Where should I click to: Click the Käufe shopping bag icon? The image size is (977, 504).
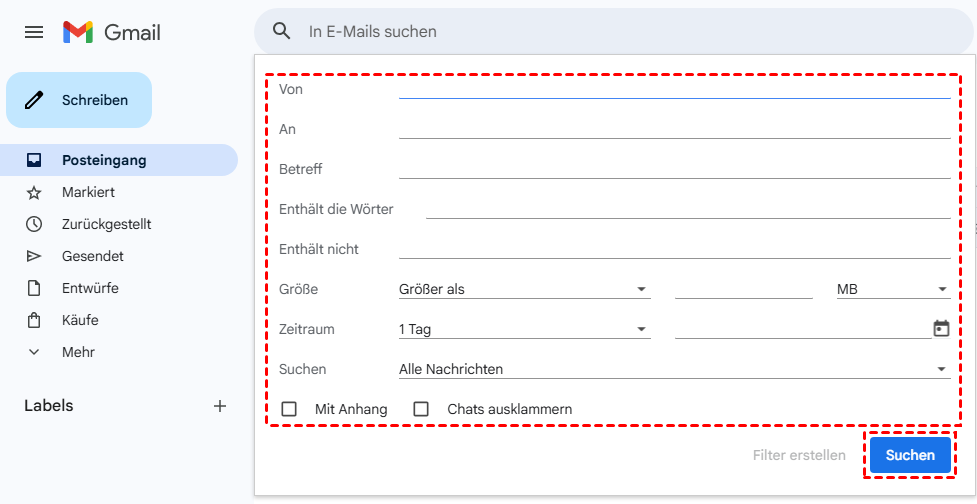pyautogui.click(x=34, y=320)
